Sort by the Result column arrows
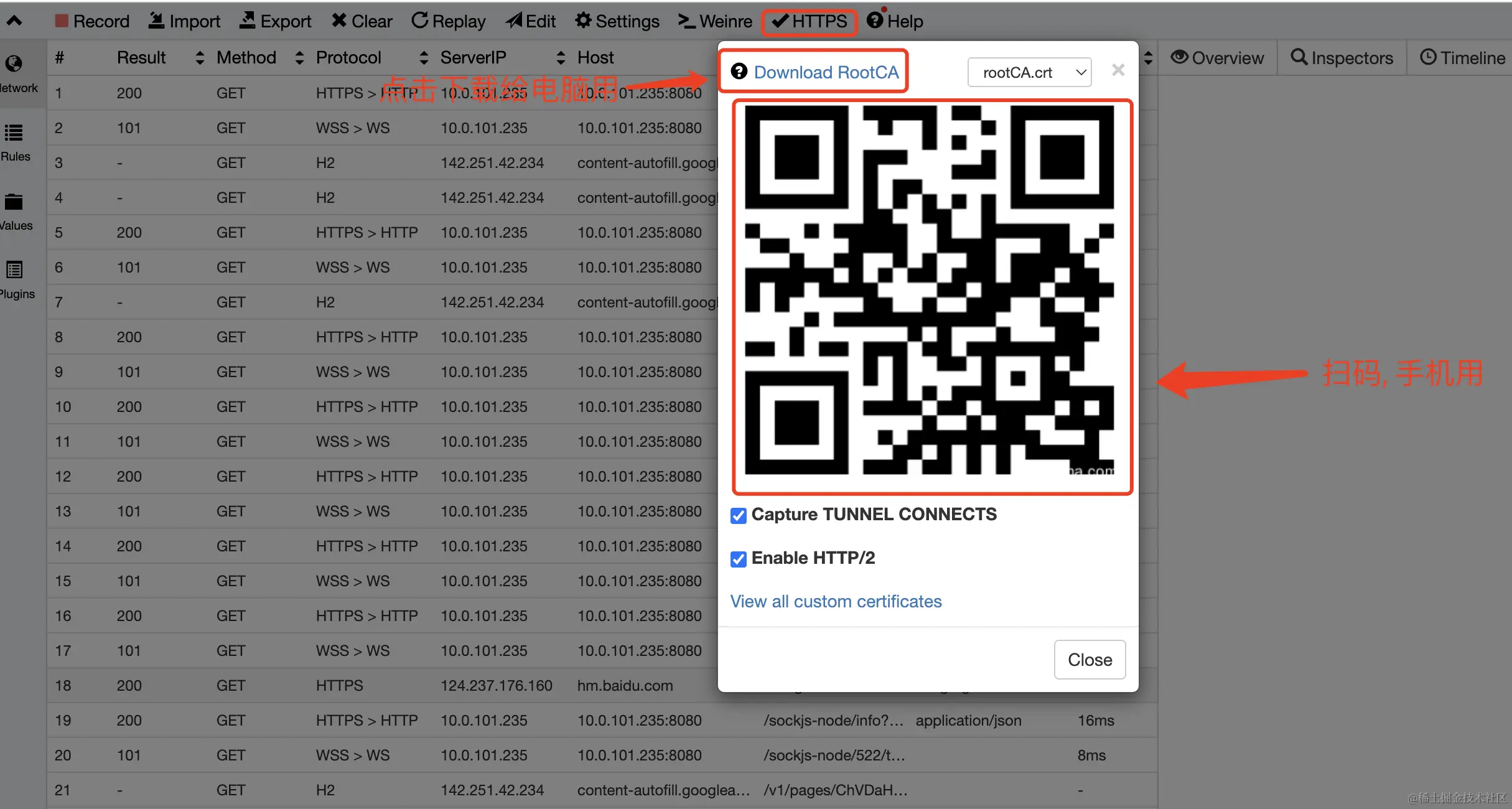 coord(199,58)
